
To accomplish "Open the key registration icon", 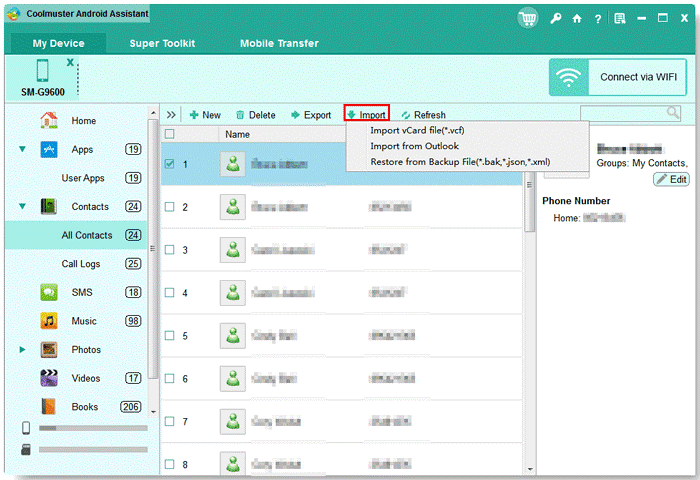I will tap(556, 18).
